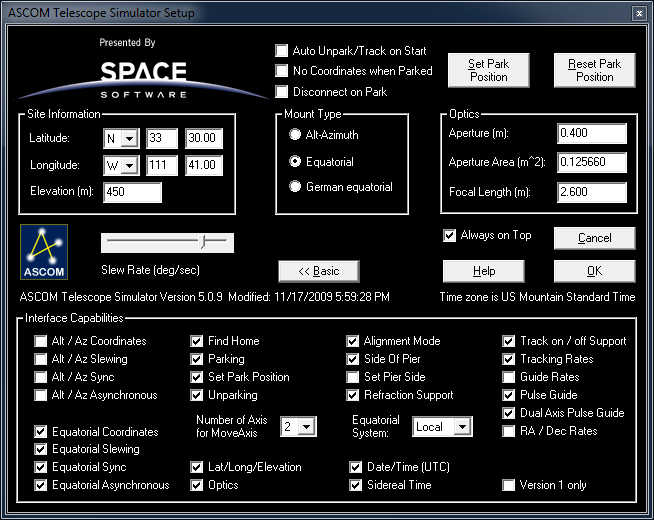Expand Number of Axis for MoveAxis dropdown
The height and width of the screenshot is (520, 654).
point(307,427)
